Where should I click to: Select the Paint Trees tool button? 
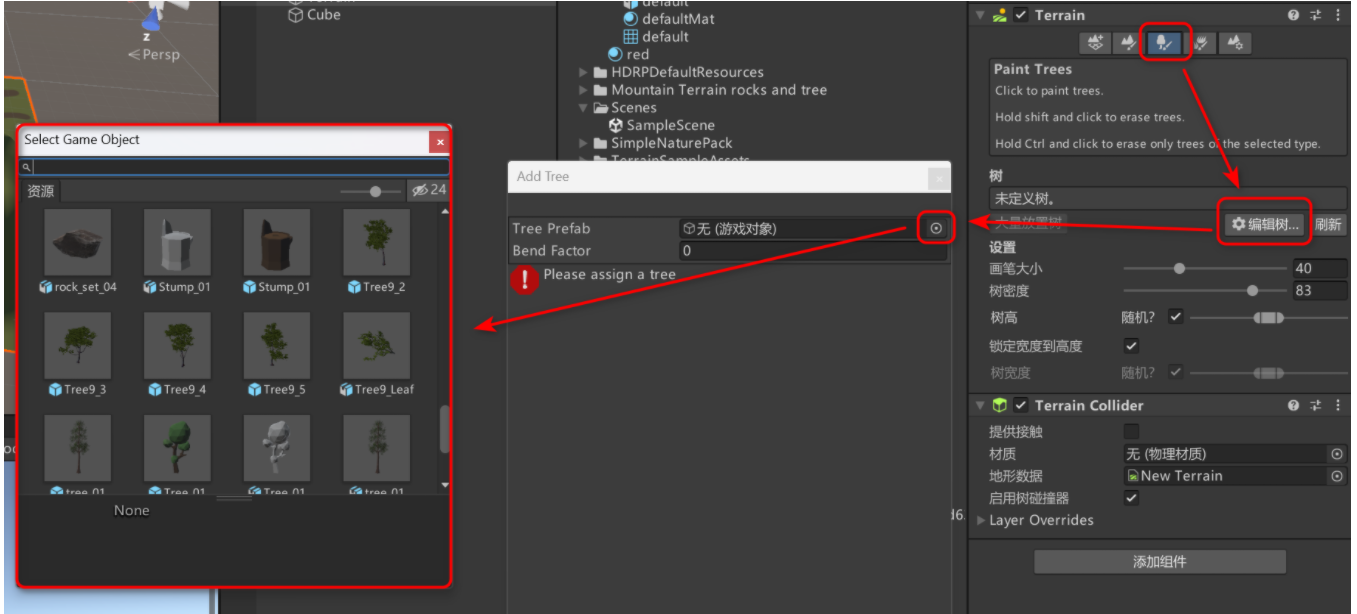[x=1165, y=43]
